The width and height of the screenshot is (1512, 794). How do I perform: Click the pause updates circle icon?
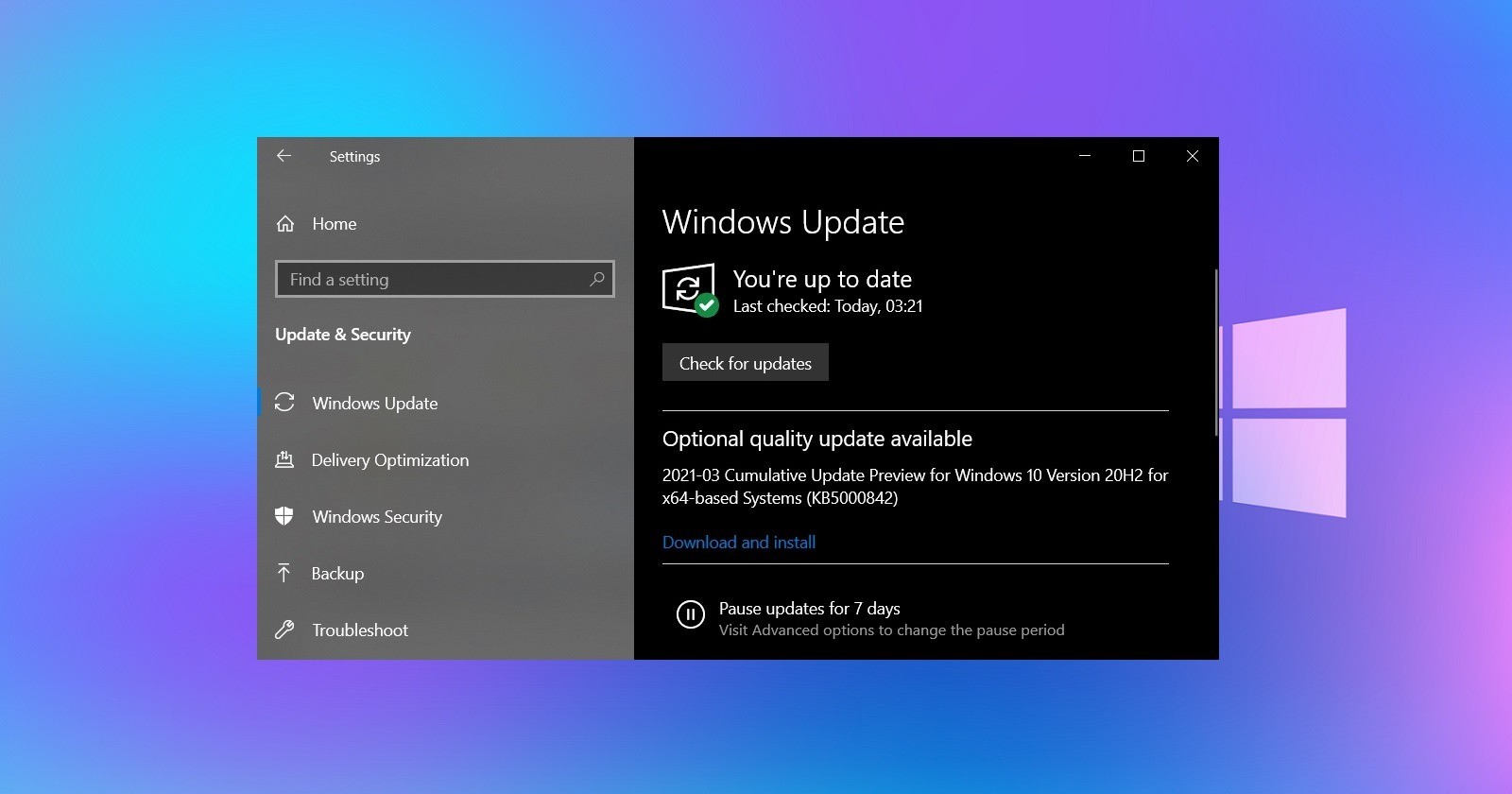click(691, 614)
